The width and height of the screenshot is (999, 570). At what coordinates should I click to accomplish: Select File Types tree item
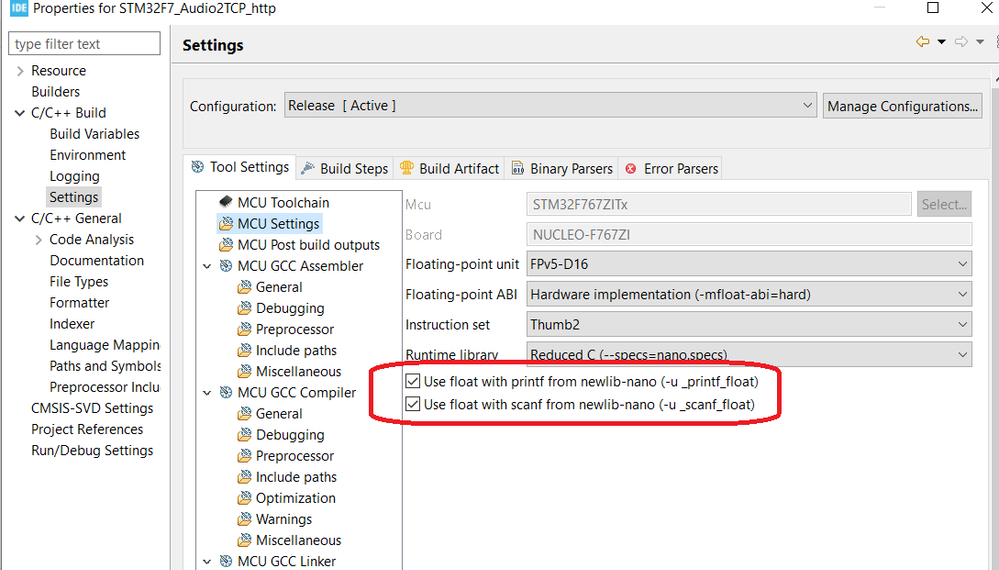click(79, 281)
